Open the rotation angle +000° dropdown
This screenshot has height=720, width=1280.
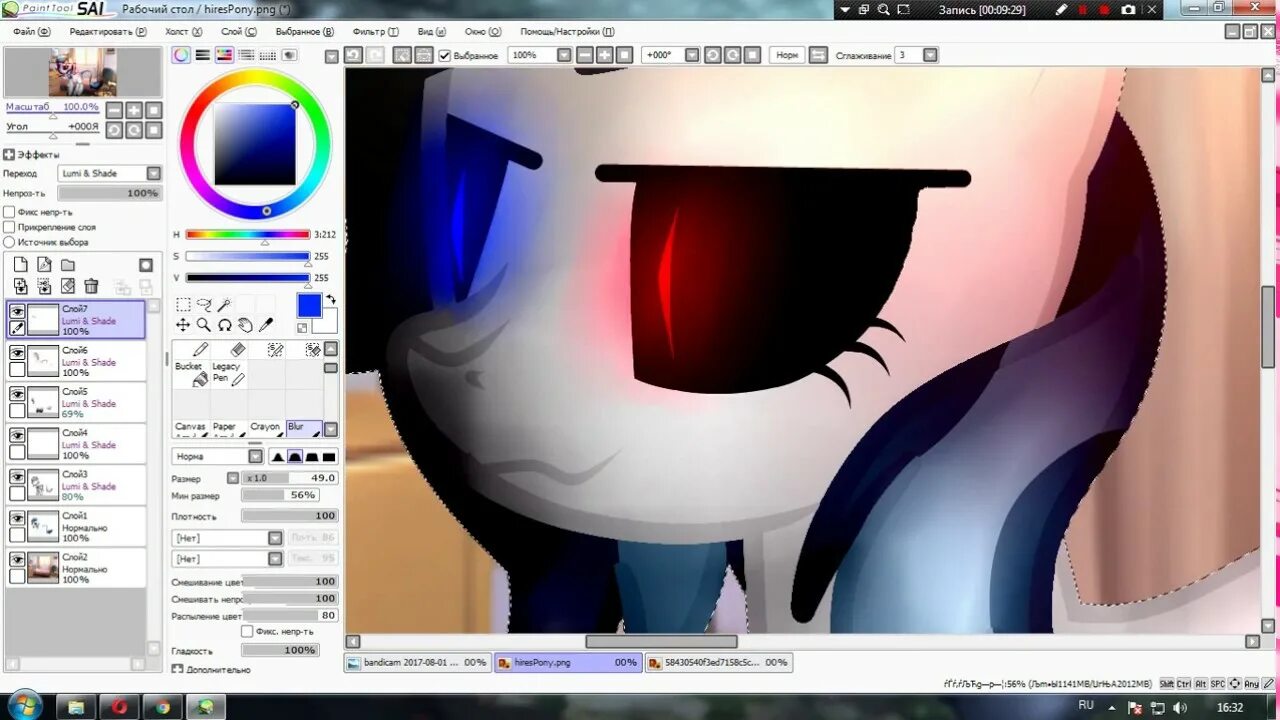691,55
